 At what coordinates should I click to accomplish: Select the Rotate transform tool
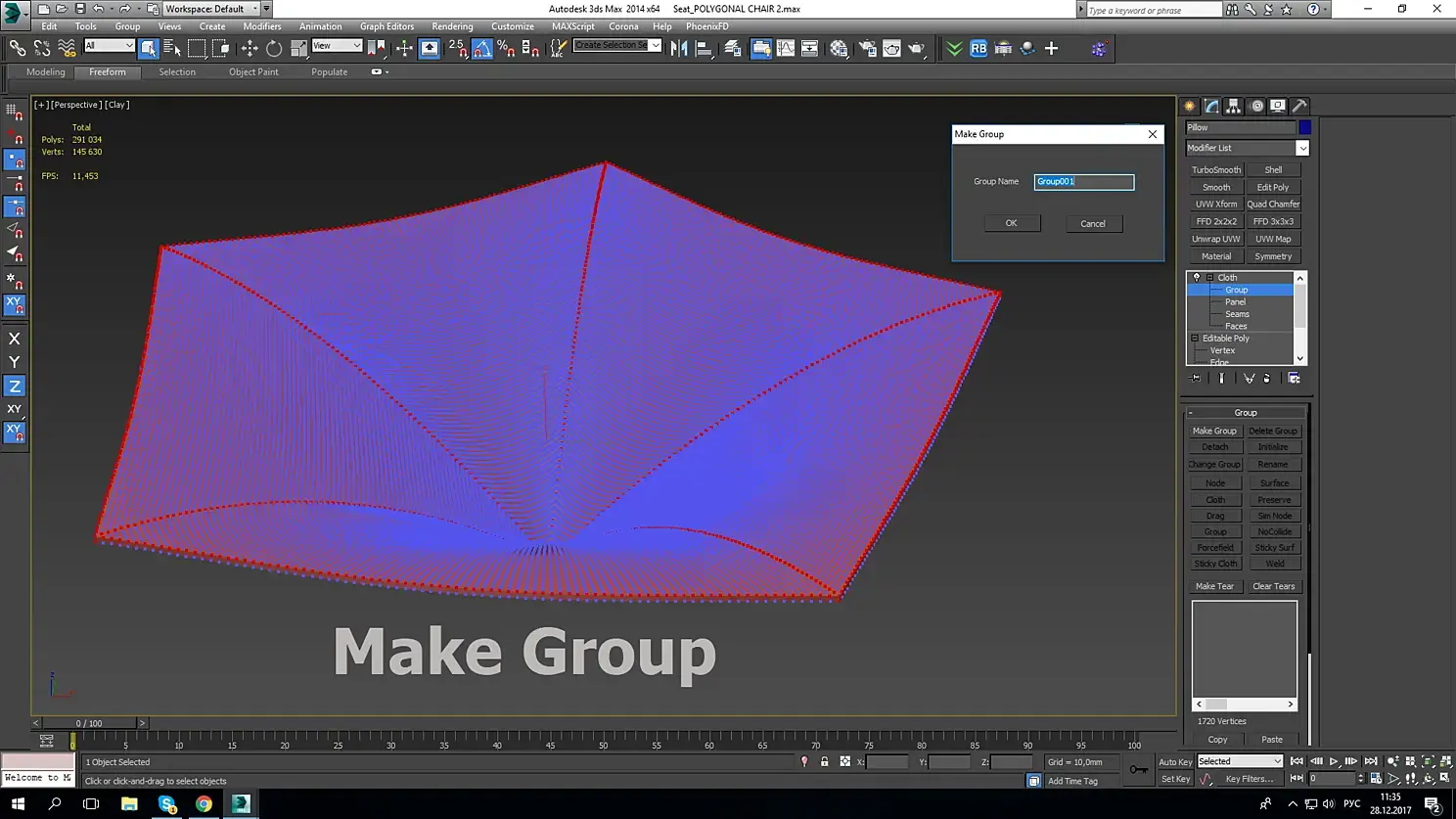click(x=274, y=48)
